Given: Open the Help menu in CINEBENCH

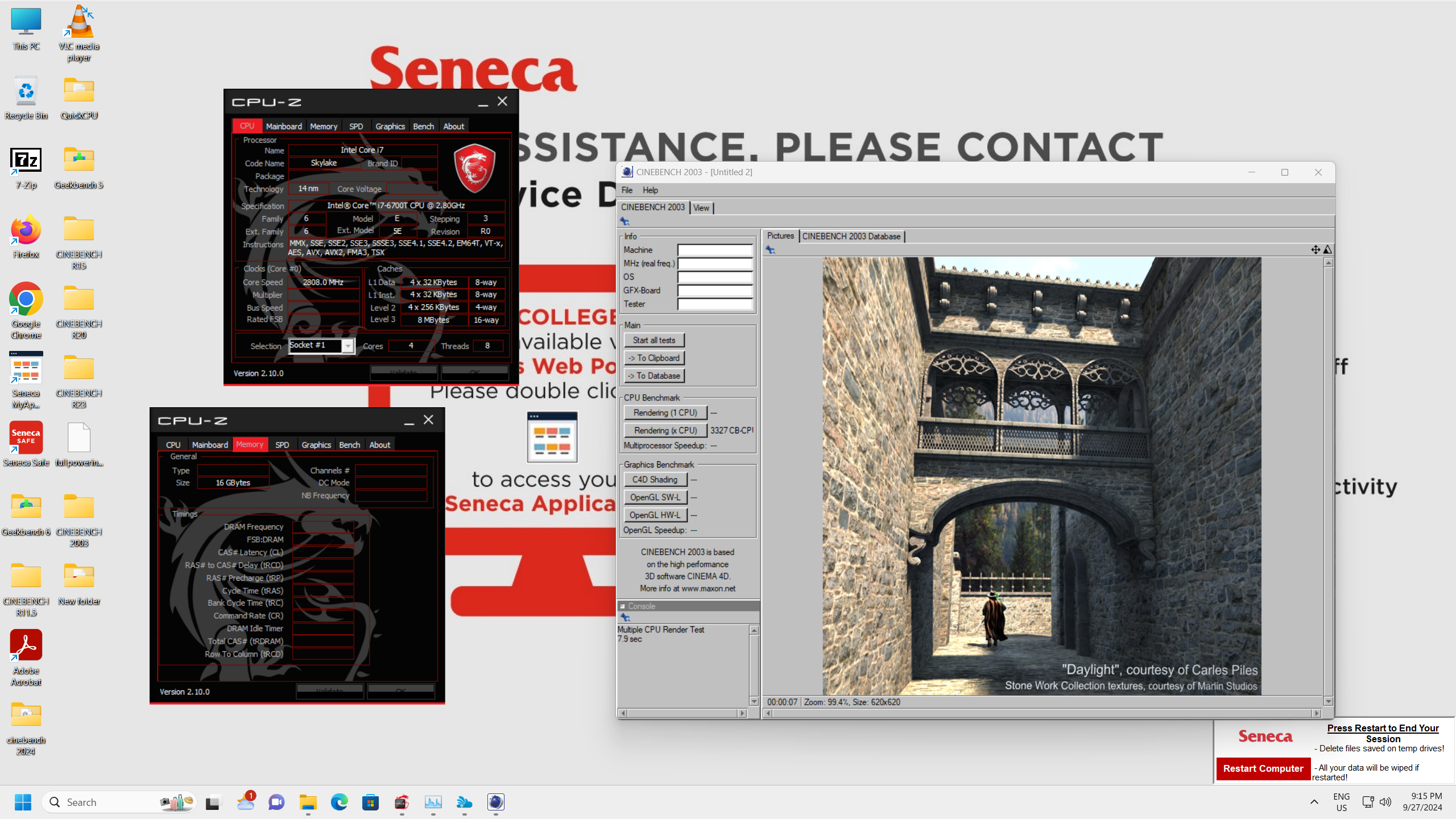Looking at the screenshot, I should click(x=650, y=190).
